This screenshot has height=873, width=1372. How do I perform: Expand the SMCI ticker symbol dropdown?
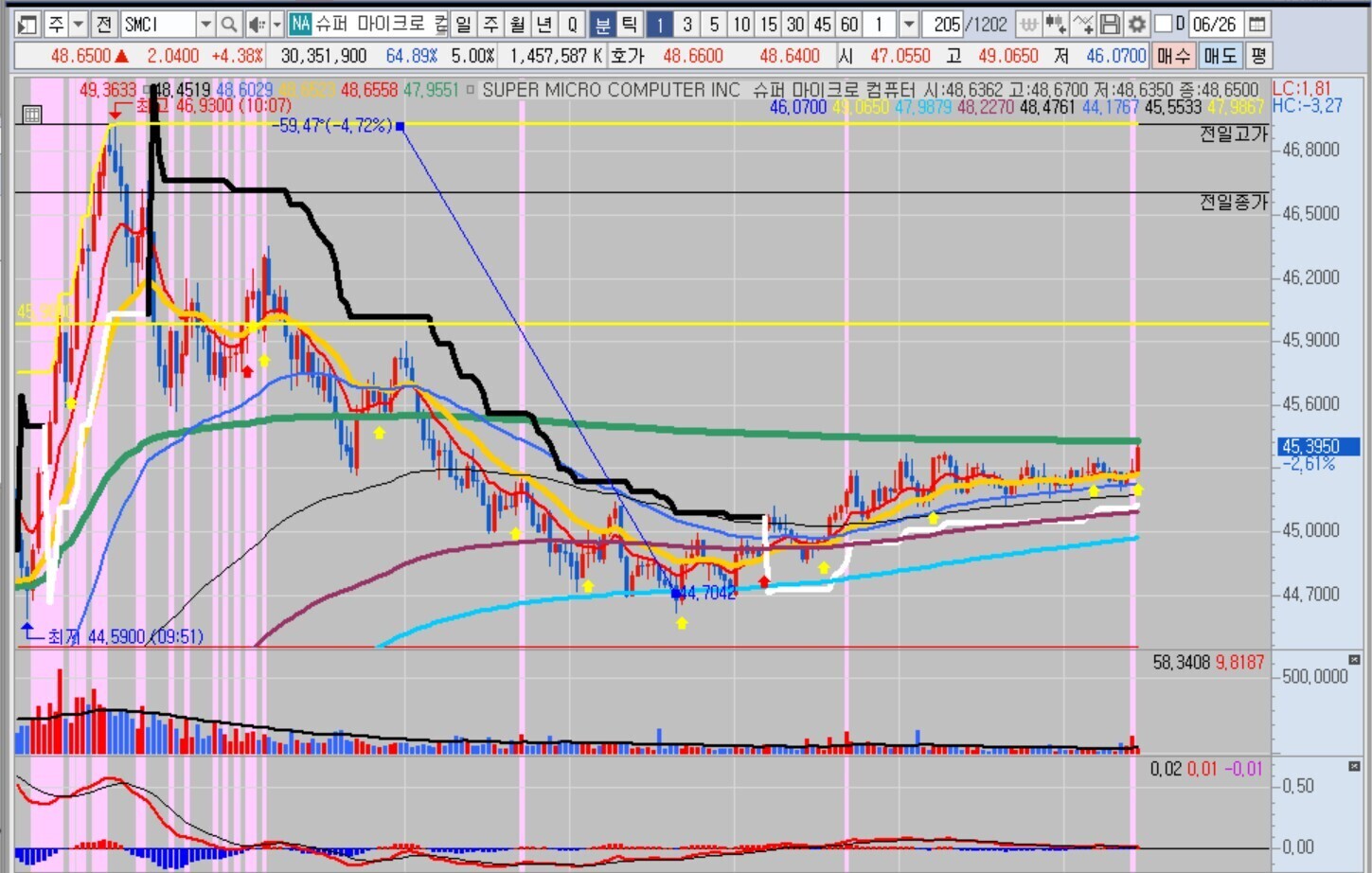coord(205,24)
